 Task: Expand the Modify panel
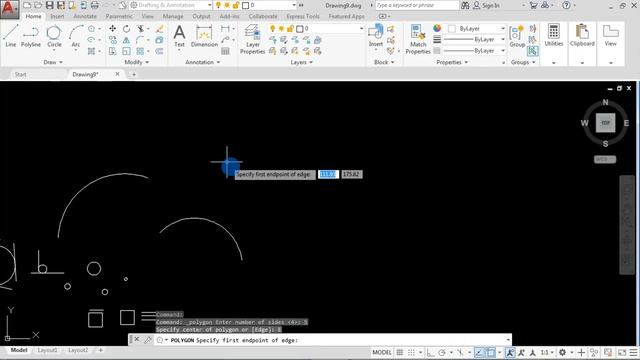(137, 62)
